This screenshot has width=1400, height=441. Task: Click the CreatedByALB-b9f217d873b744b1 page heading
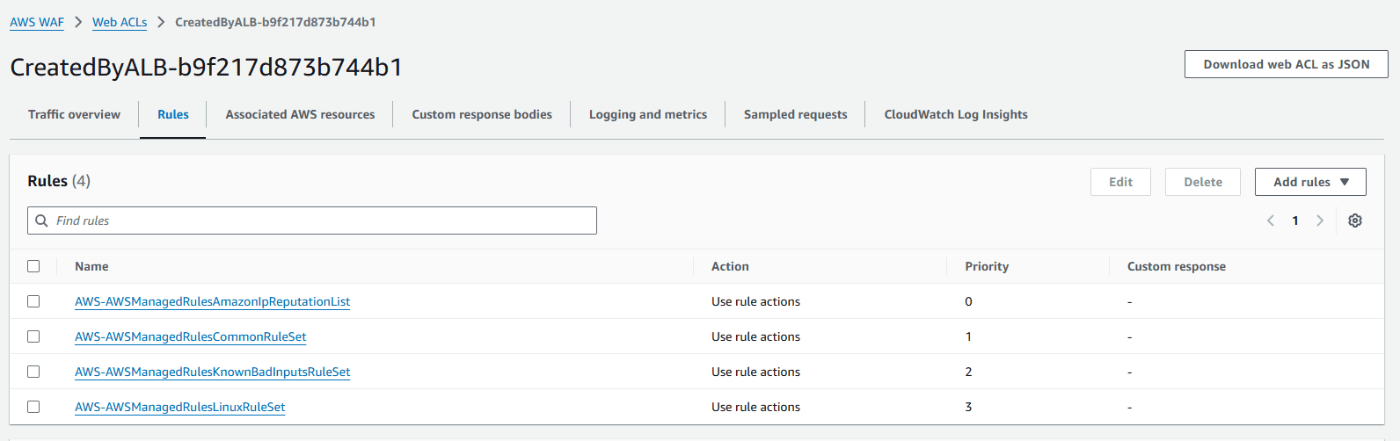(x=206, y=67)
